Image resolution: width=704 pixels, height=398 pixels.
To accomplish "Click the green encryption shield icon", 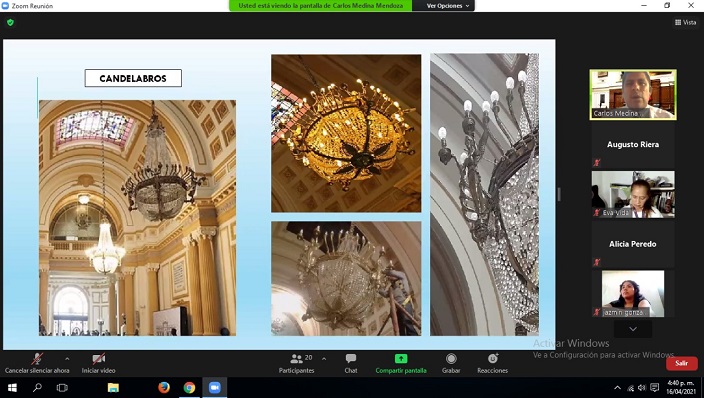I will 10,22.
